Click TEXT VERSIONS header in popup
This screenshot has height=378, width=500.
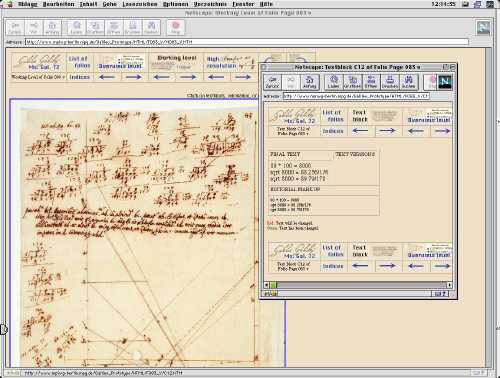355,154
